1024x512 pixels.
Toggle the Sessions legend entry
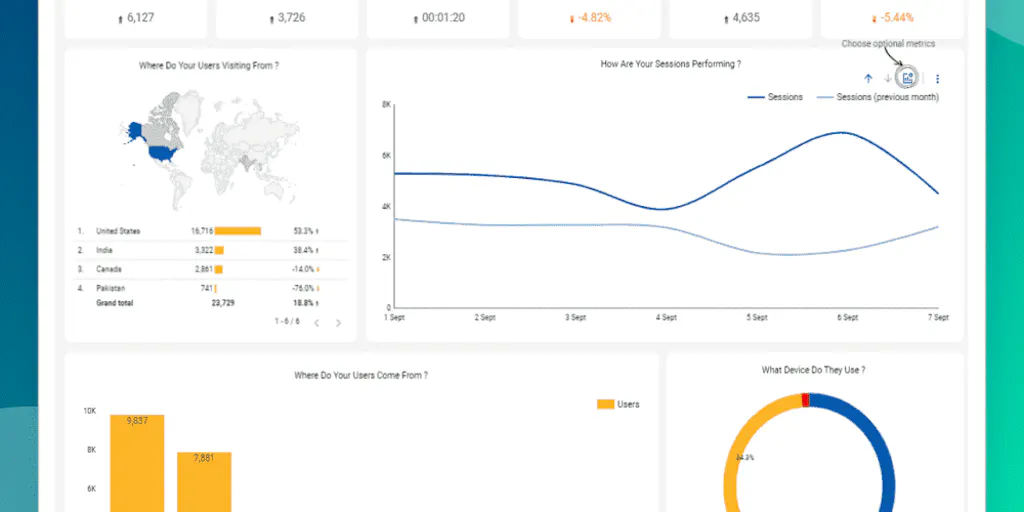tap(775, 97)
